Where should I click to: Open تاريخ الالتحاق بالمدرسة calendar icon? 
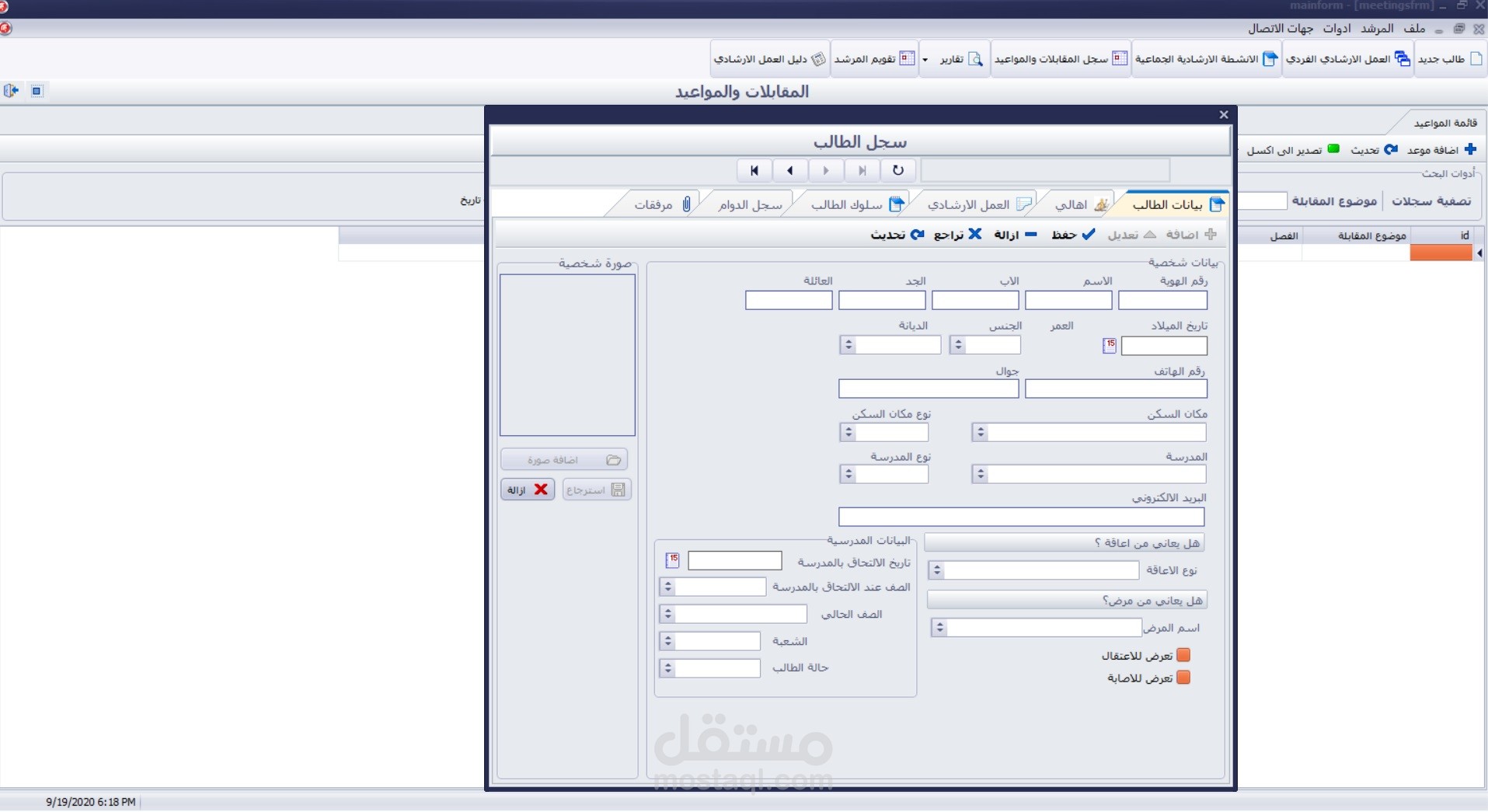673,560
